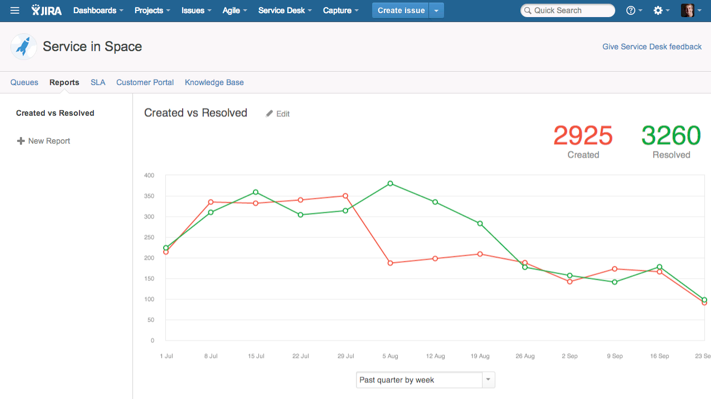Go to the JIRA logo home
The width and height of the screenshot is (711, 399).
(x=46, y=10)
